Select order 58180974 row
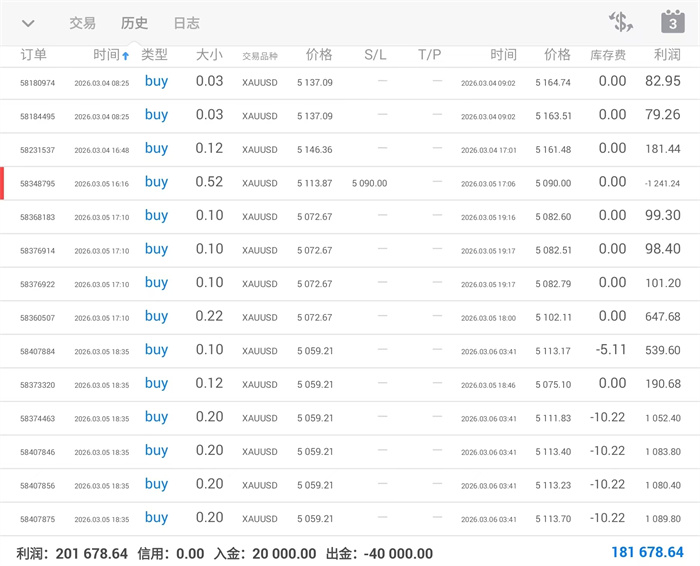The height and width of the screenshot is (566, 700). pyautogui.click(x=38, y=83)
